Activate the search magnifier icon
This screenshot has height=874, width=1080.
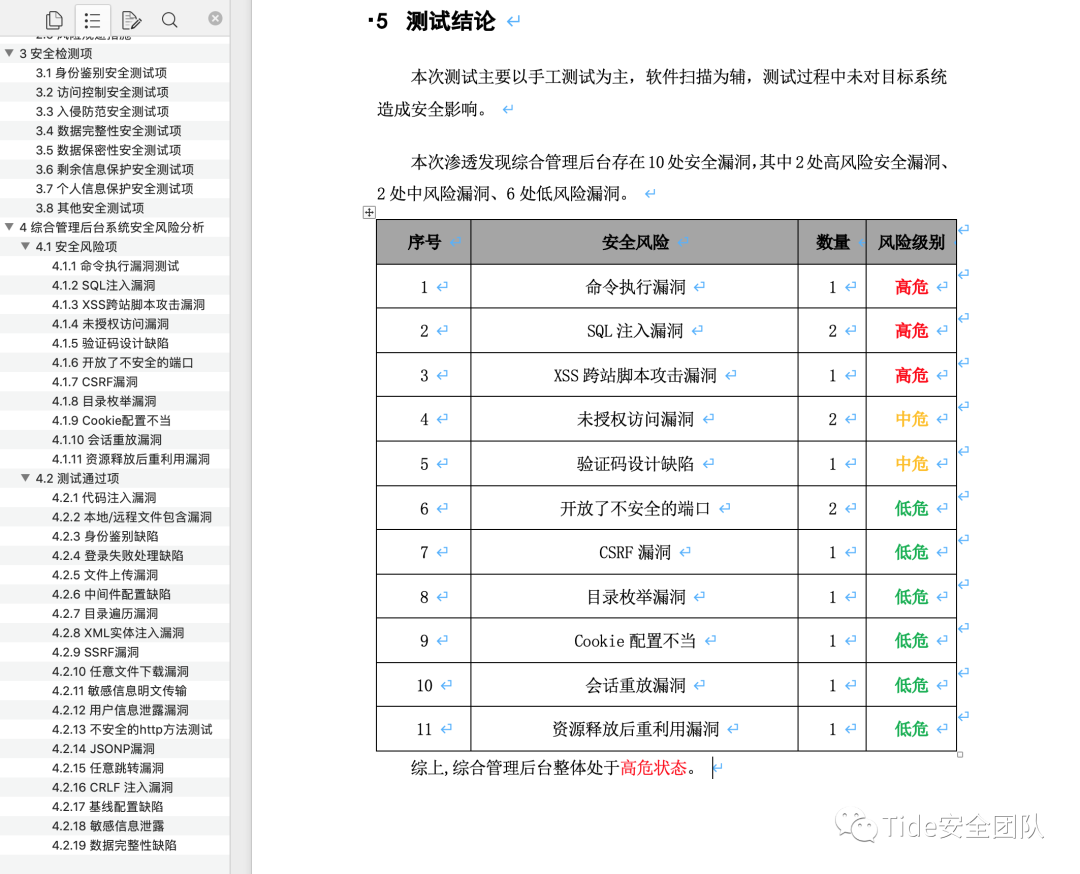168,19
